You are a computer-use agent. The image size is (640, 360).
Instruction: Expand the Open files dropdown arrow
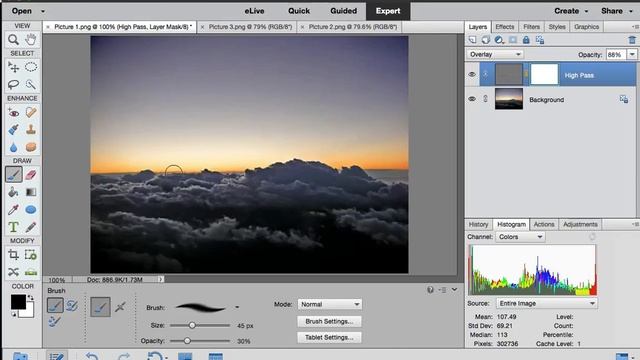(x=43, y=11)
